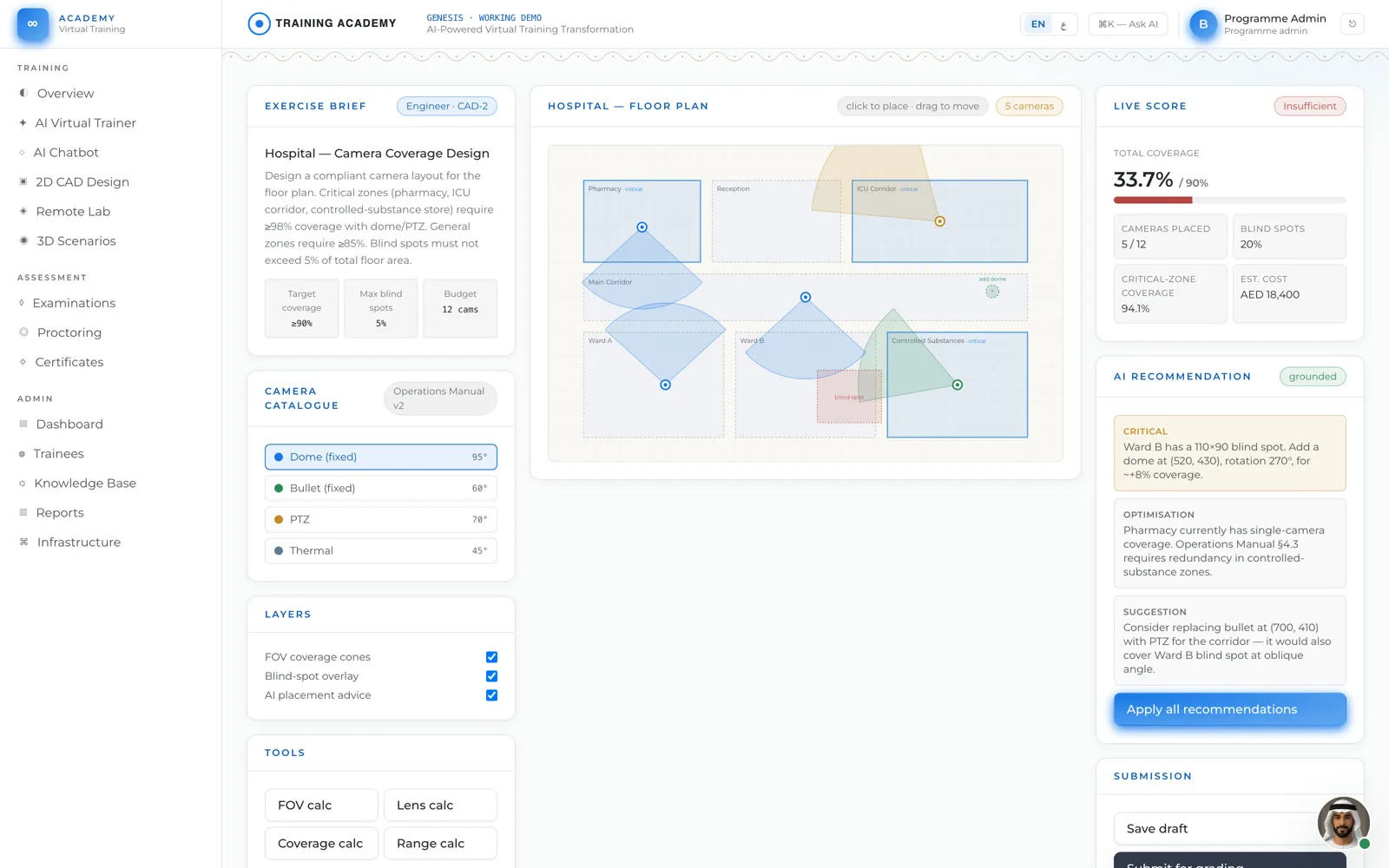
Task: Select the green camera in Controlled Substances
Action: [957, 385]
